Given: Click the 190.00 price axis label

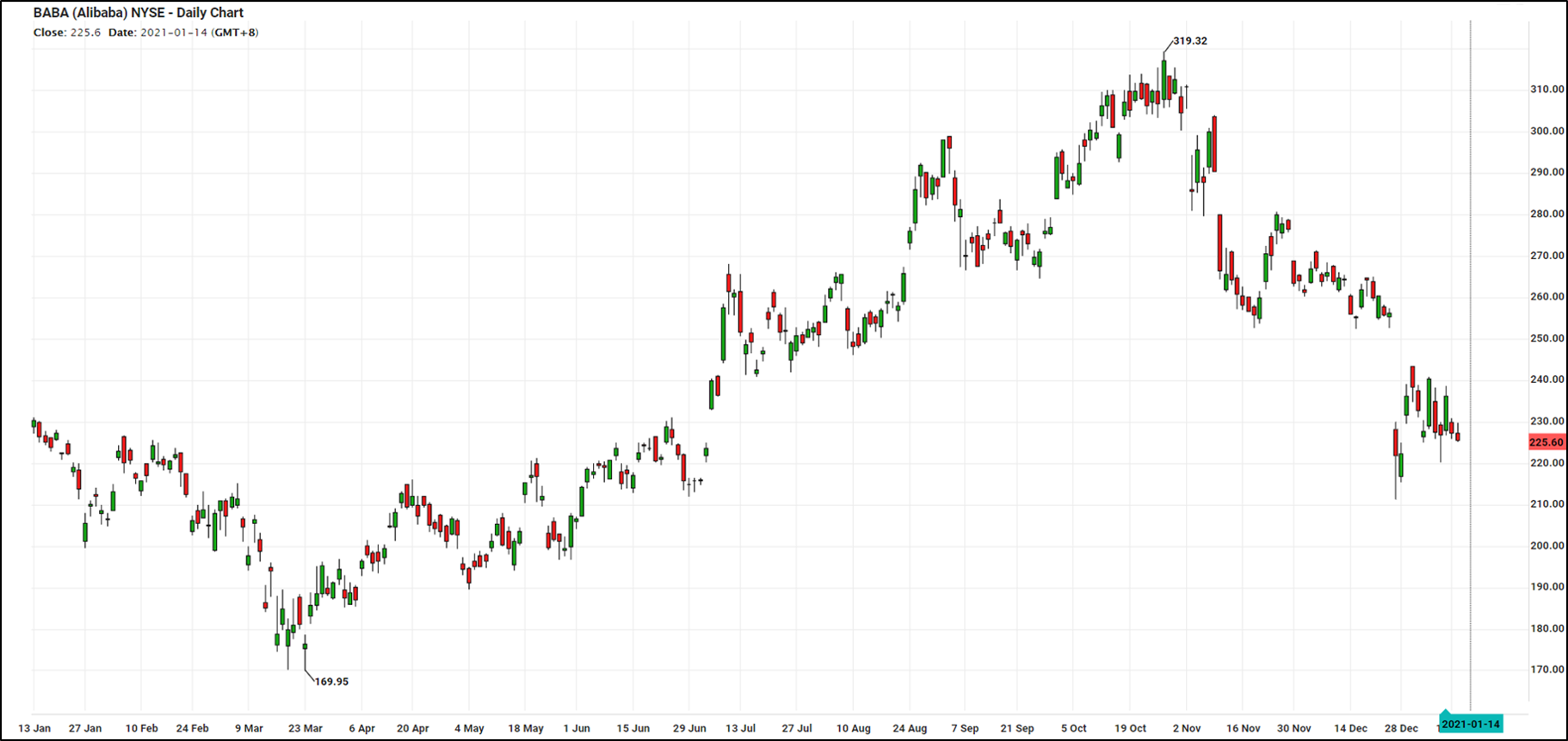Looking at the screenshot, I should 1546,587.
